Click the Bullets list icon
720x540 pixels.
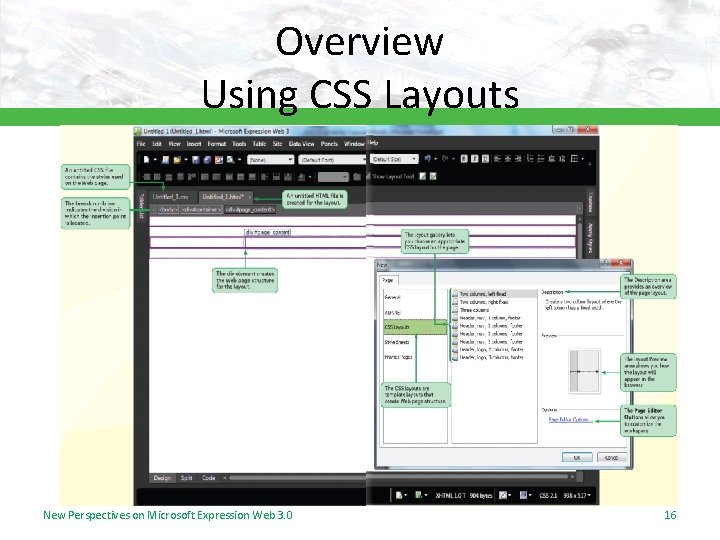(540, 158)
